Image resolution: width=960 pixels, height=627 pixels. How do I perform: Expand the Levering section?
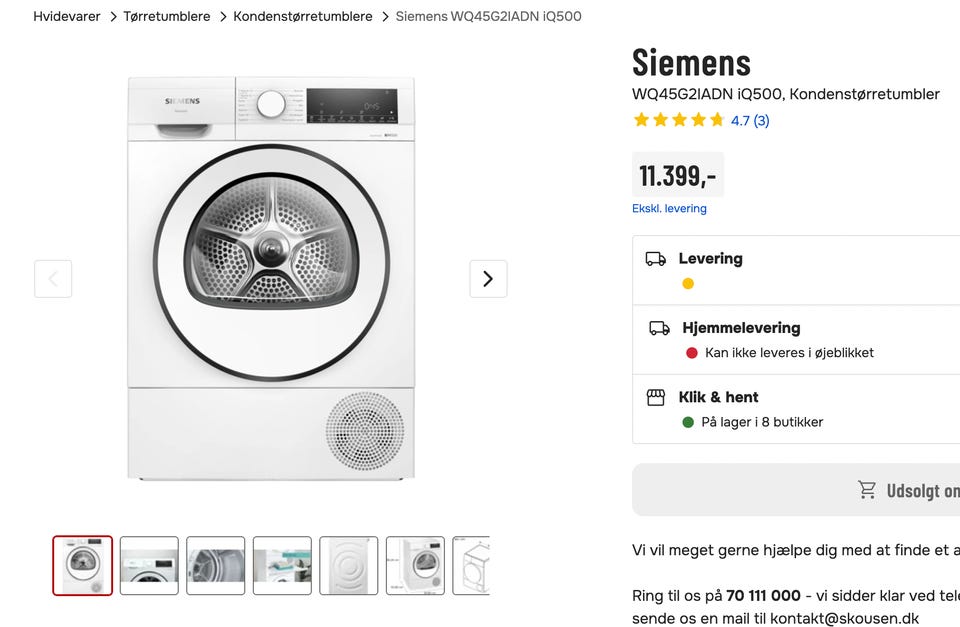point(710,259)
